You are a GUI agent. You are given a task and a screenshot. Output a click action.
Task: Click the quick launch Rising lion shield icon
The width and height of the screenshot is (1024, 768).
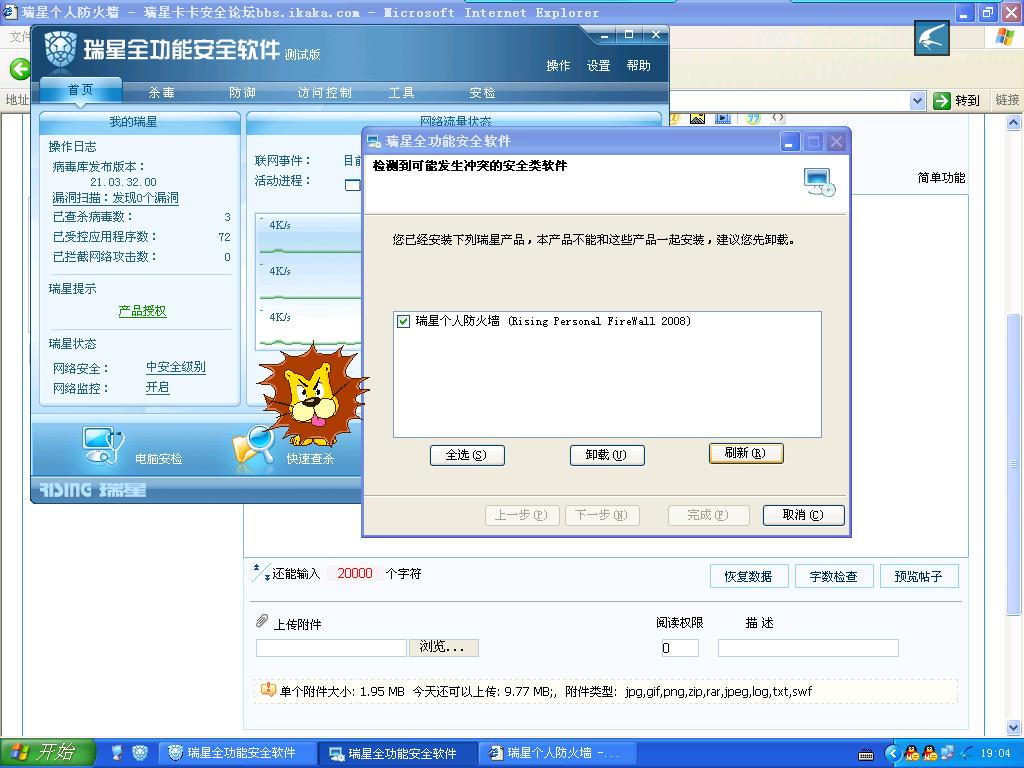pyautogui.click(x=140, y=753)
